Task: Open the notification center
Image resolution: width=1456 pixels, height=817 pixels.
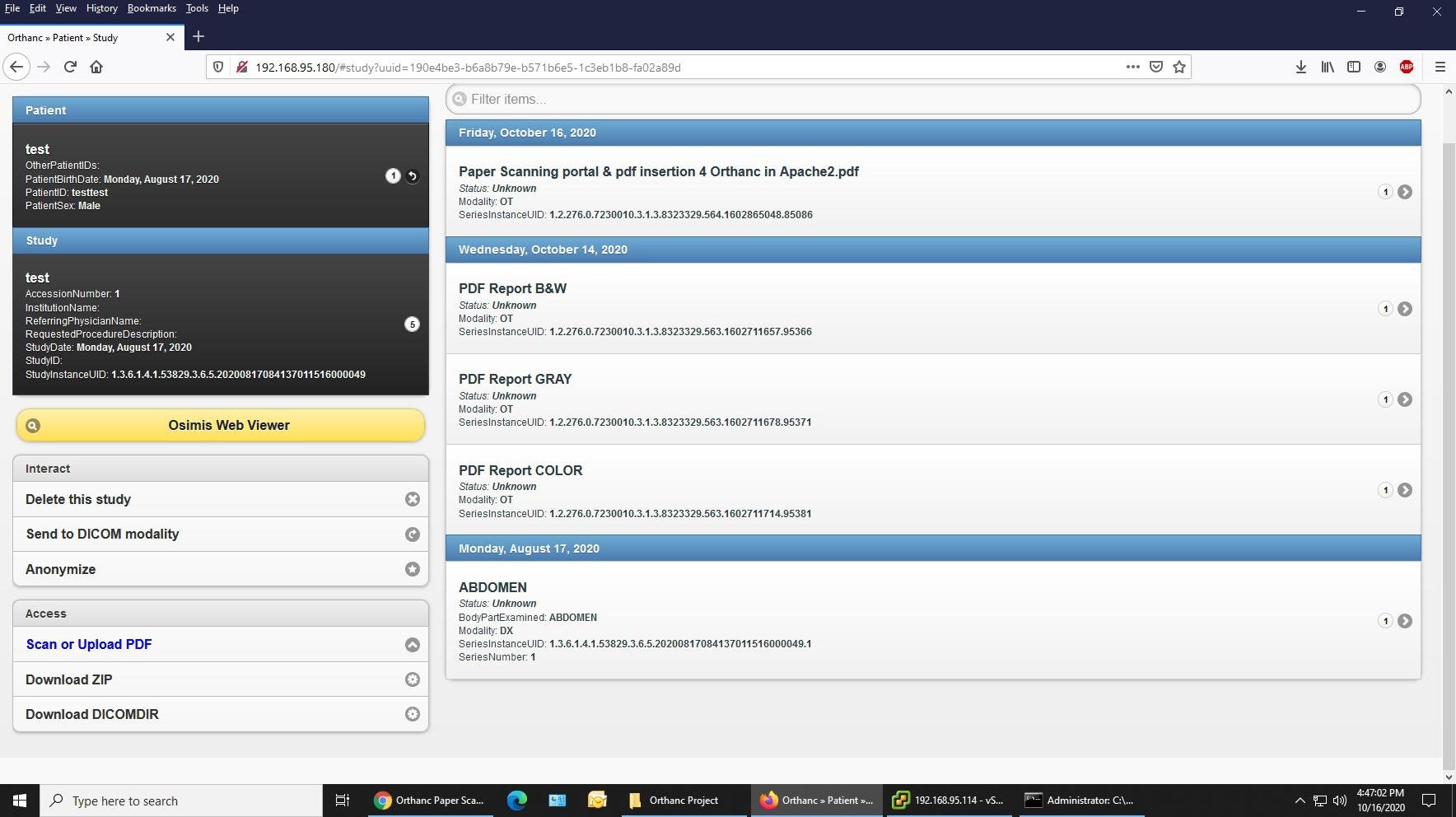Action: (1430, 801)
